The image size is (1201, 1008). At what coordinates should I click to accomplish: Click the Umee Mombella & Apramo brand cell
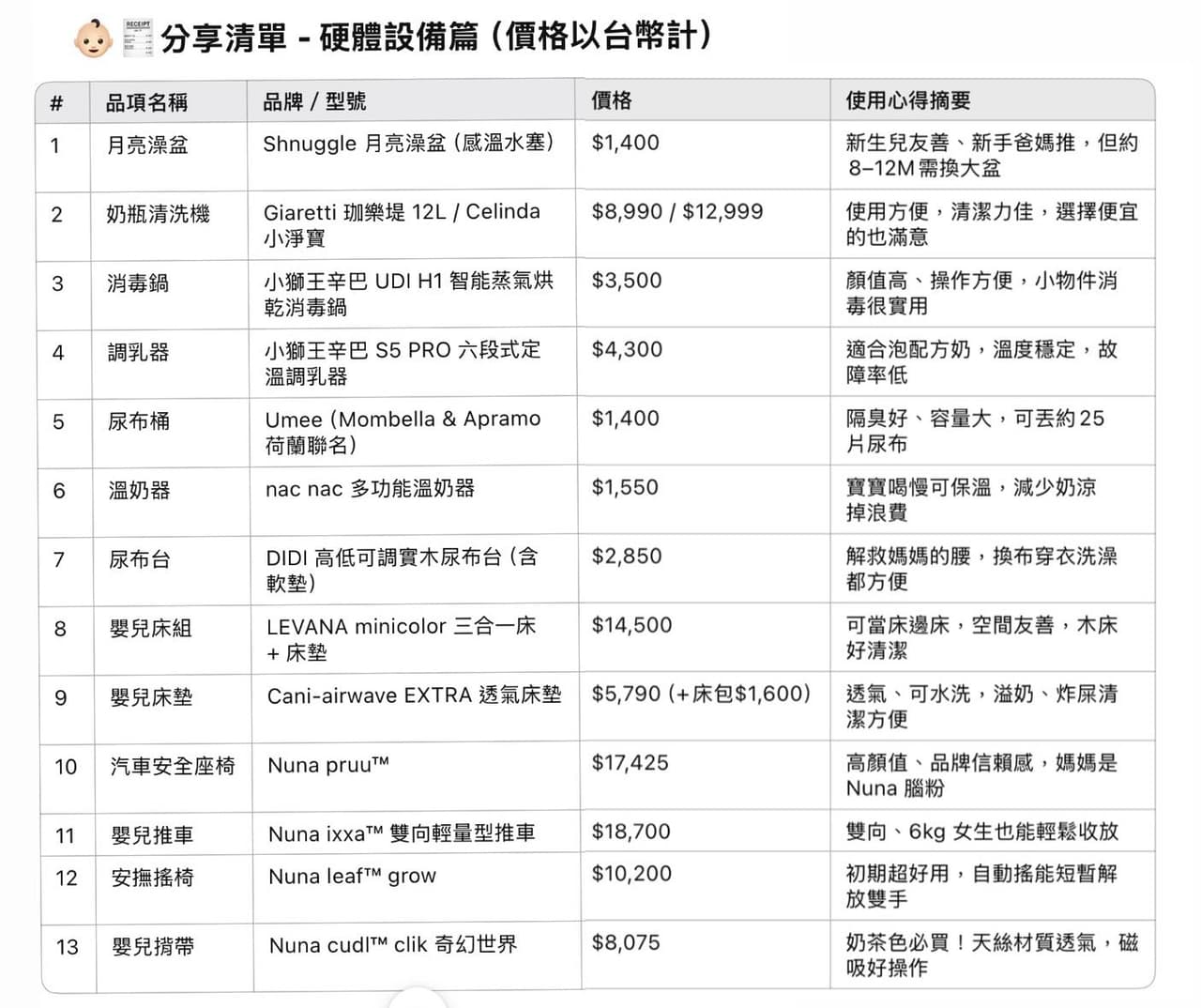[x=403, y=432]
